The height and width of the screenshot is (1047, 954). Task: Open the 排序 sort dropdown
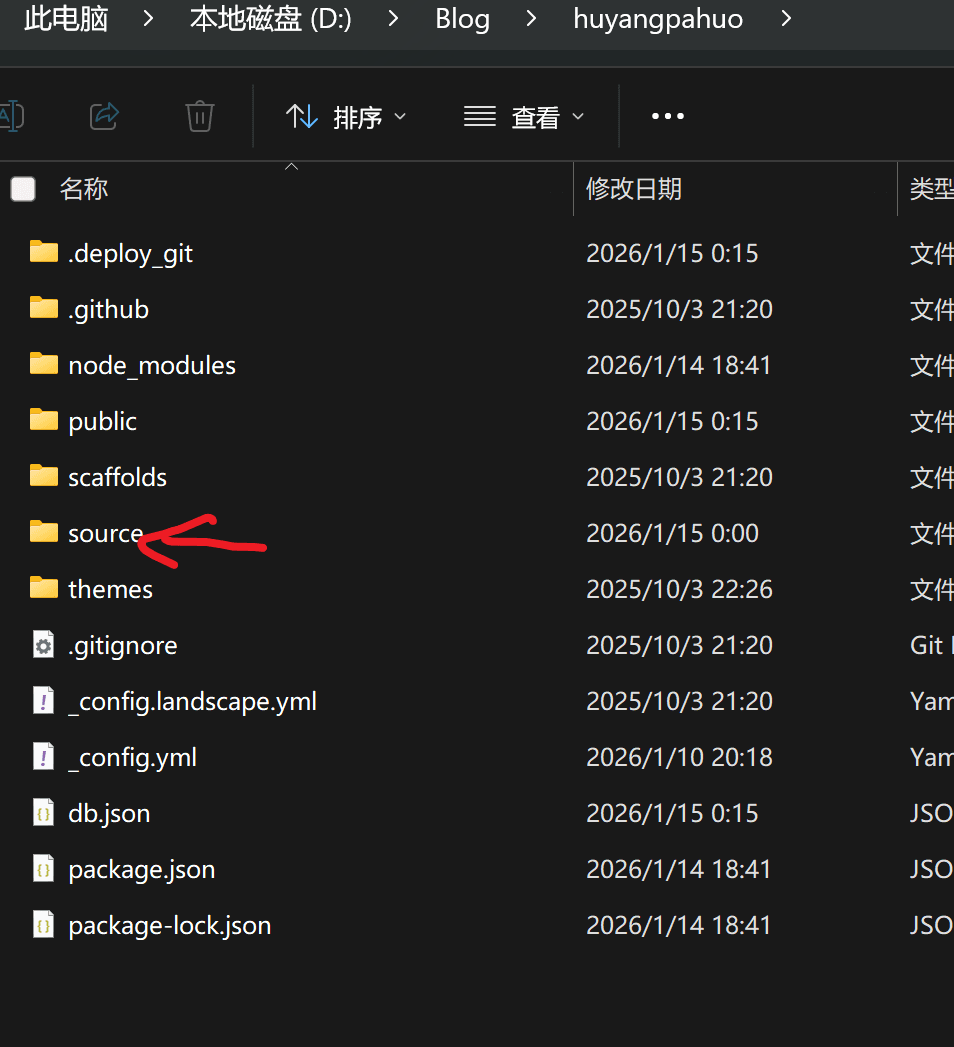coord(346,117)
